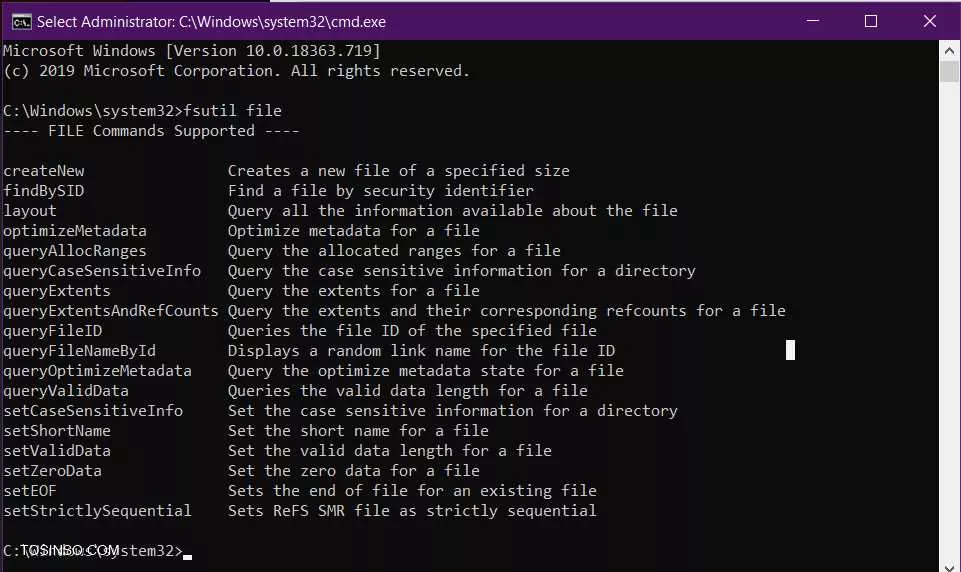Click the queryFileNameById command text
Screen dimensions: 961x572
(80, 351)
